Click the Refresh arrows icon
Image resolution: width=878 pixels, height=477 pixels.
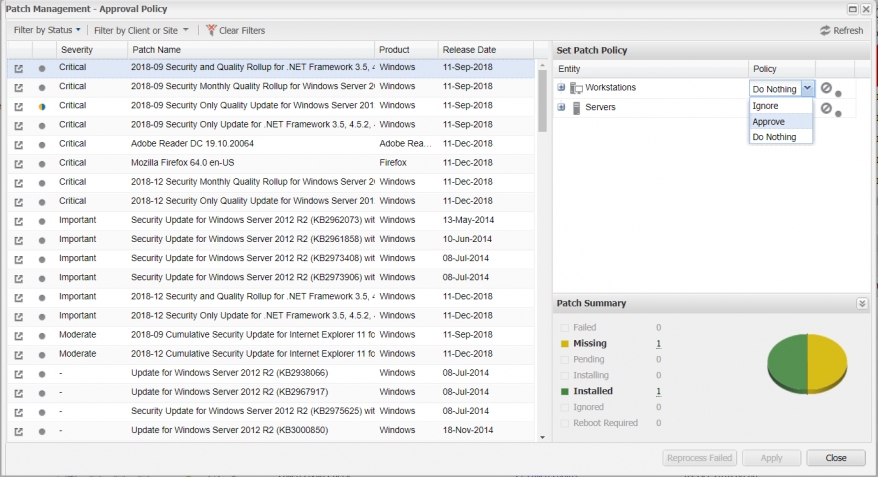(825, 31)
